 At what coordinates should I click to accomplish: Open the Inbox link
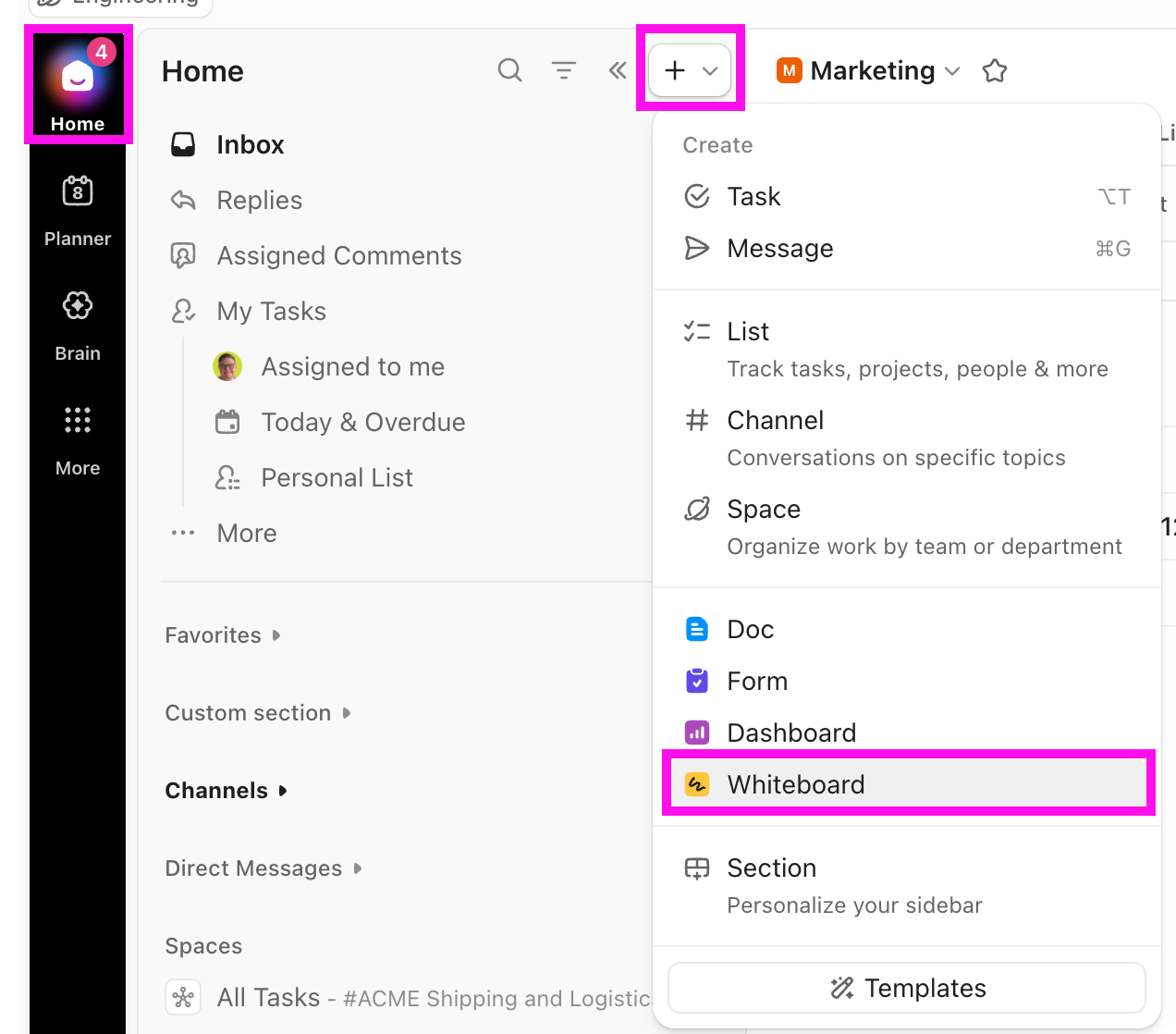(250, 144)
